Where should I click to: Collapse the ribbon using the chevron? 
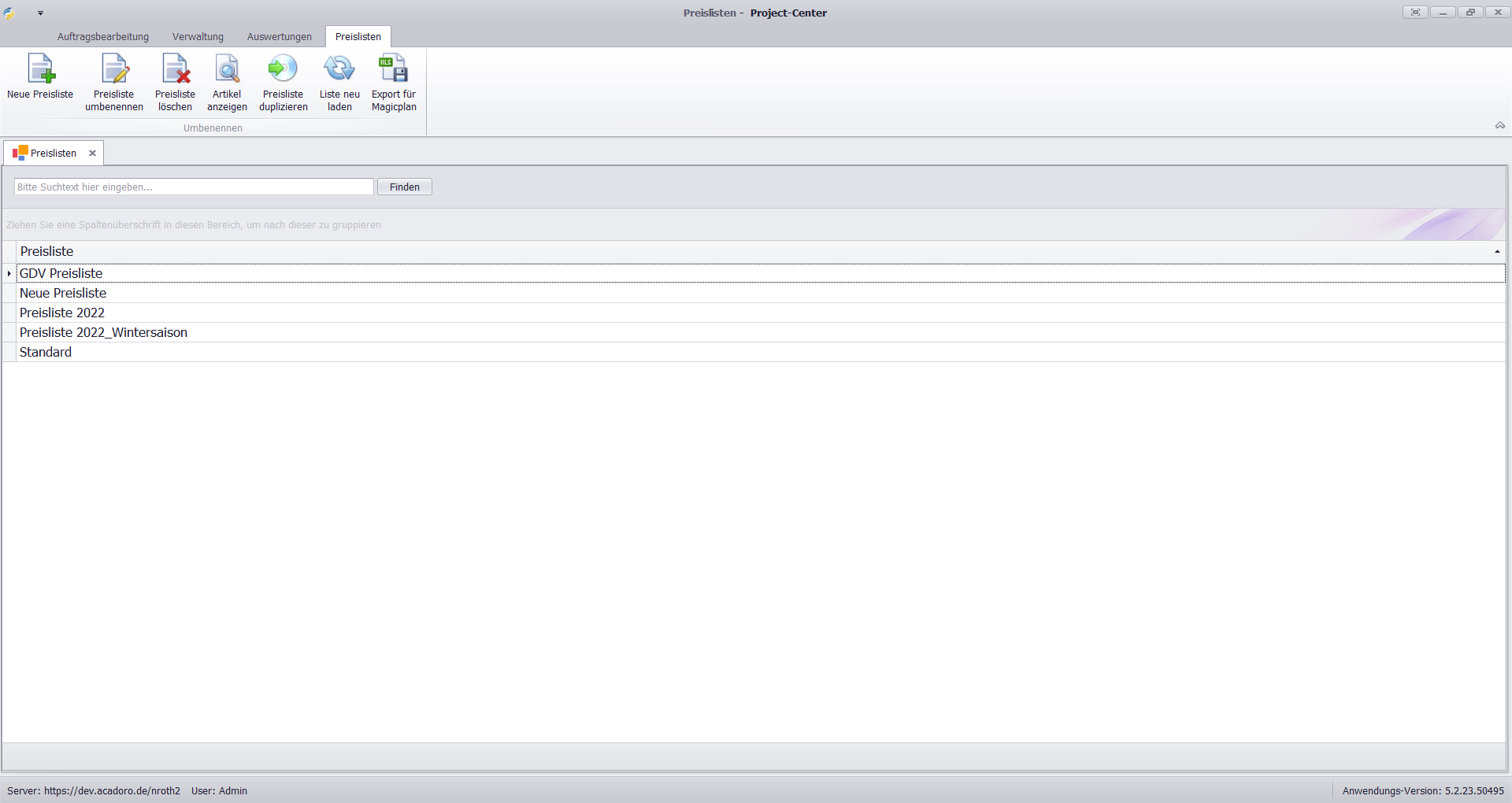coord(1499,126)
